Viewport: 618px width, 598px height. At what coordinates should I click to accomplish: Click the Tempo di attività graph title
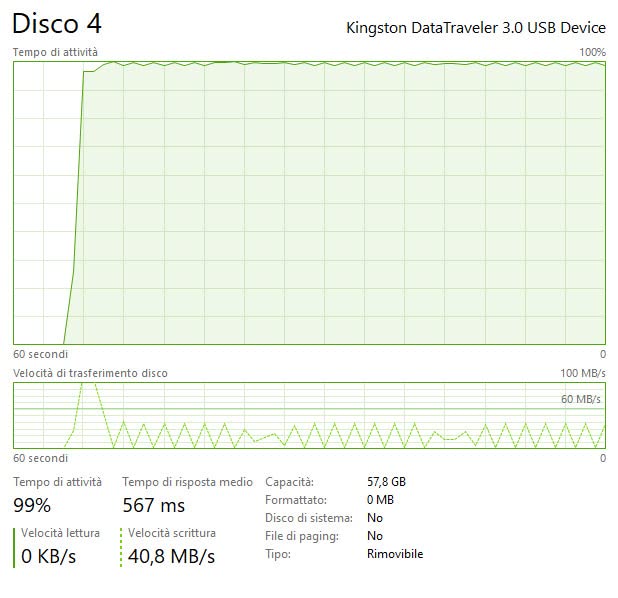(55, 52)
